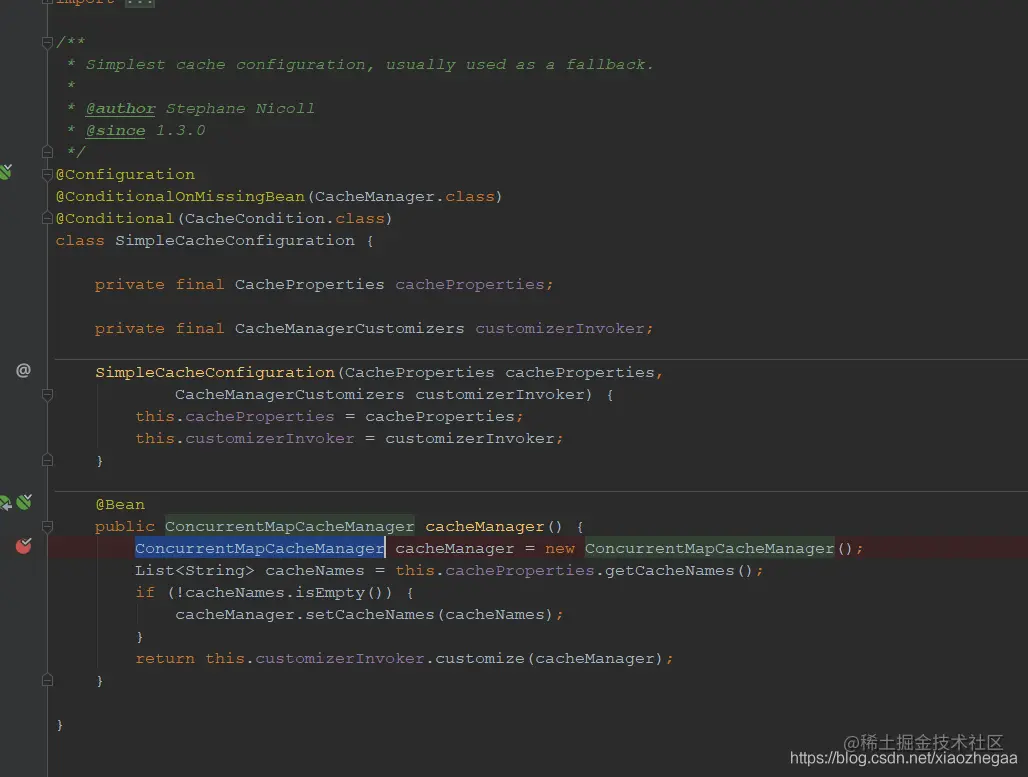The width and height of the screenshot is (1028, 777).
Task: Click the new keyword
Action: [x=560, y=548]
